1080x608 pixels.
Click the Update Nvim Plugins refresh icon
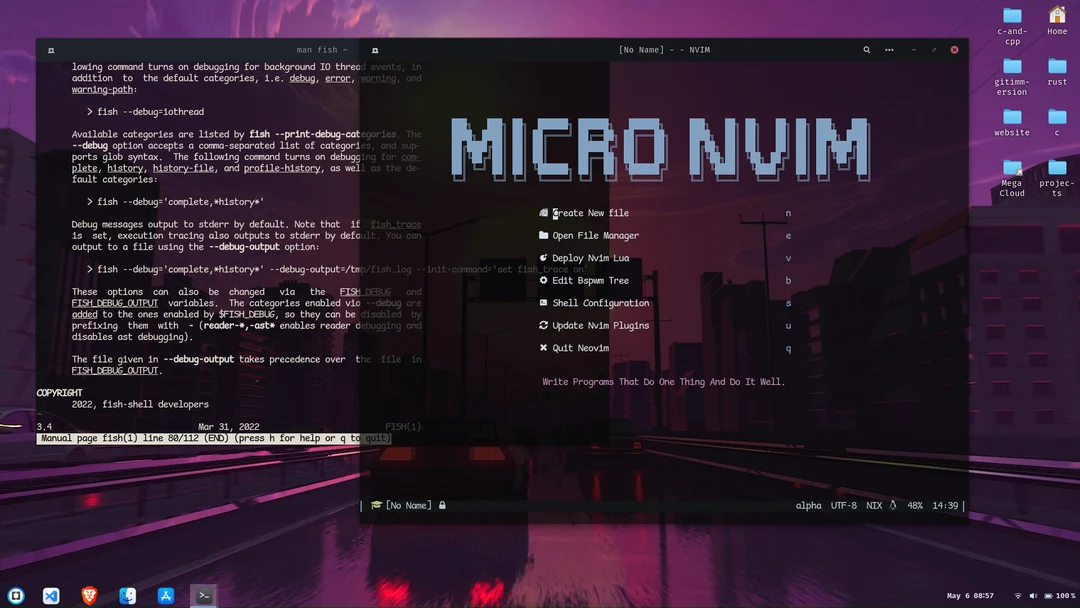(543, 325)
